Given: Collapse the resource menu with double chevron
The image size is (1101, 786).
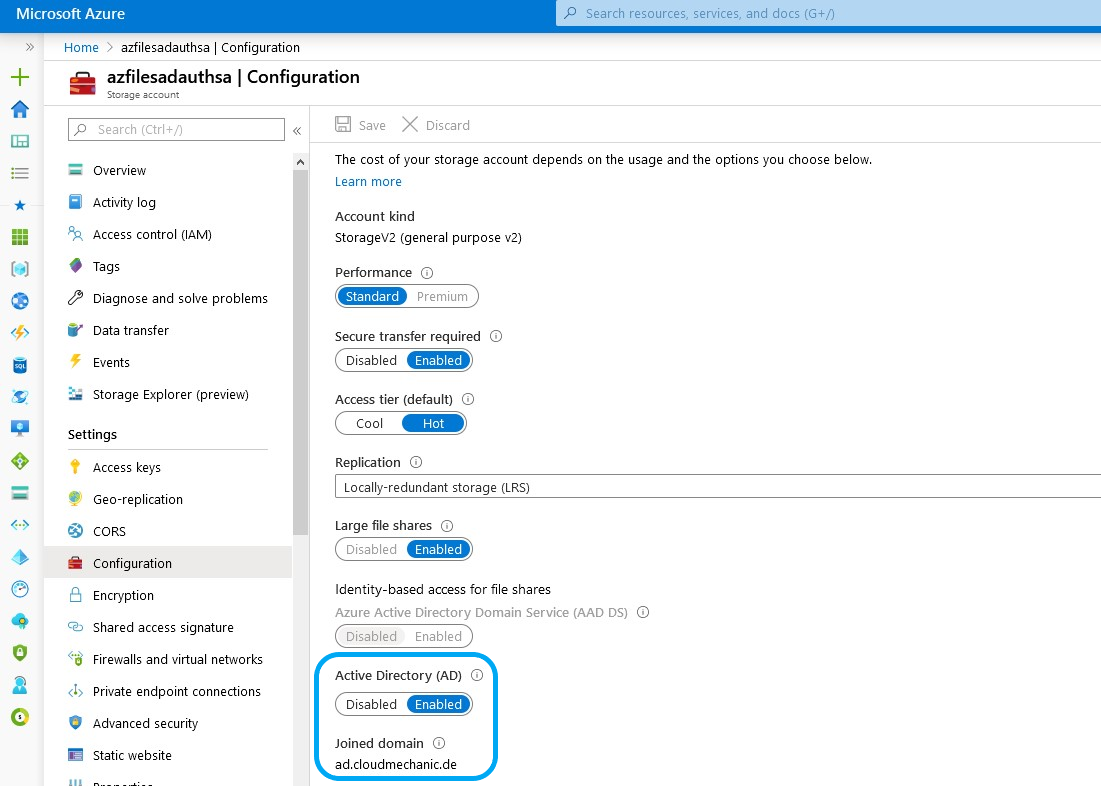Looking at the screenshot, I should [297, 131].
